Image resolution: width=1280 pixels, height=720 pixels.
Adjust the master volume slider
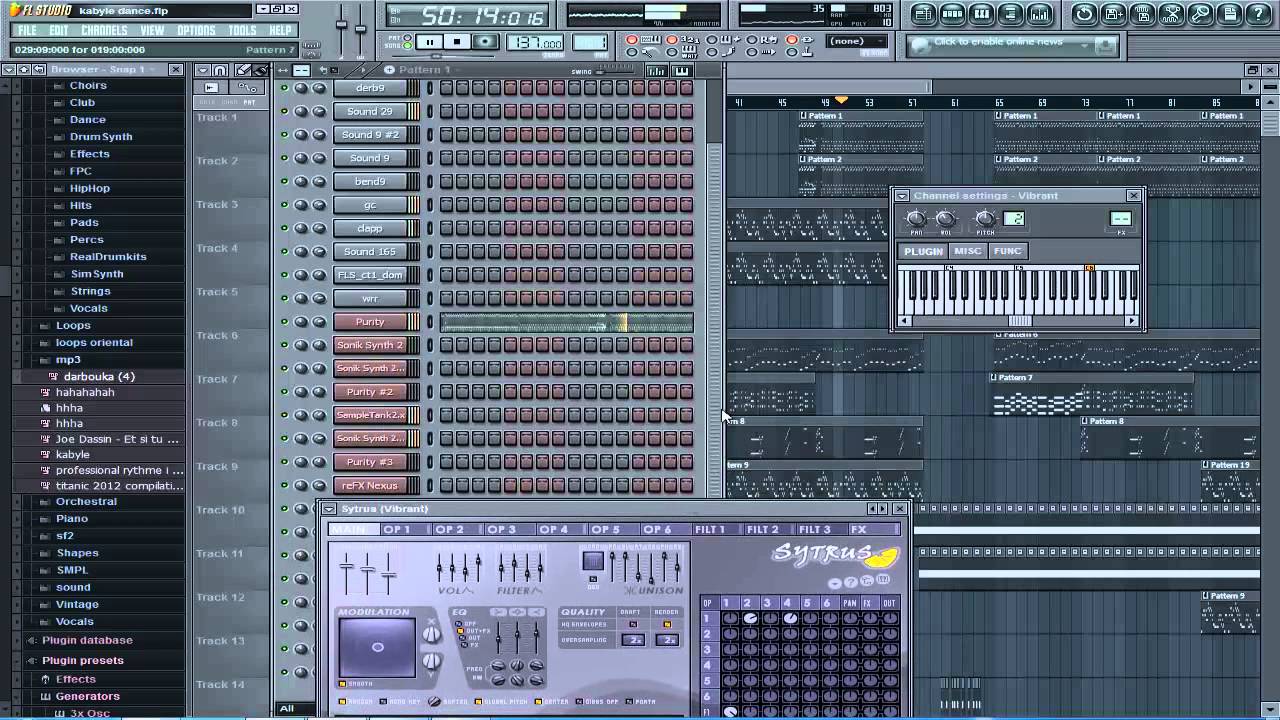[x=342, y=26]
